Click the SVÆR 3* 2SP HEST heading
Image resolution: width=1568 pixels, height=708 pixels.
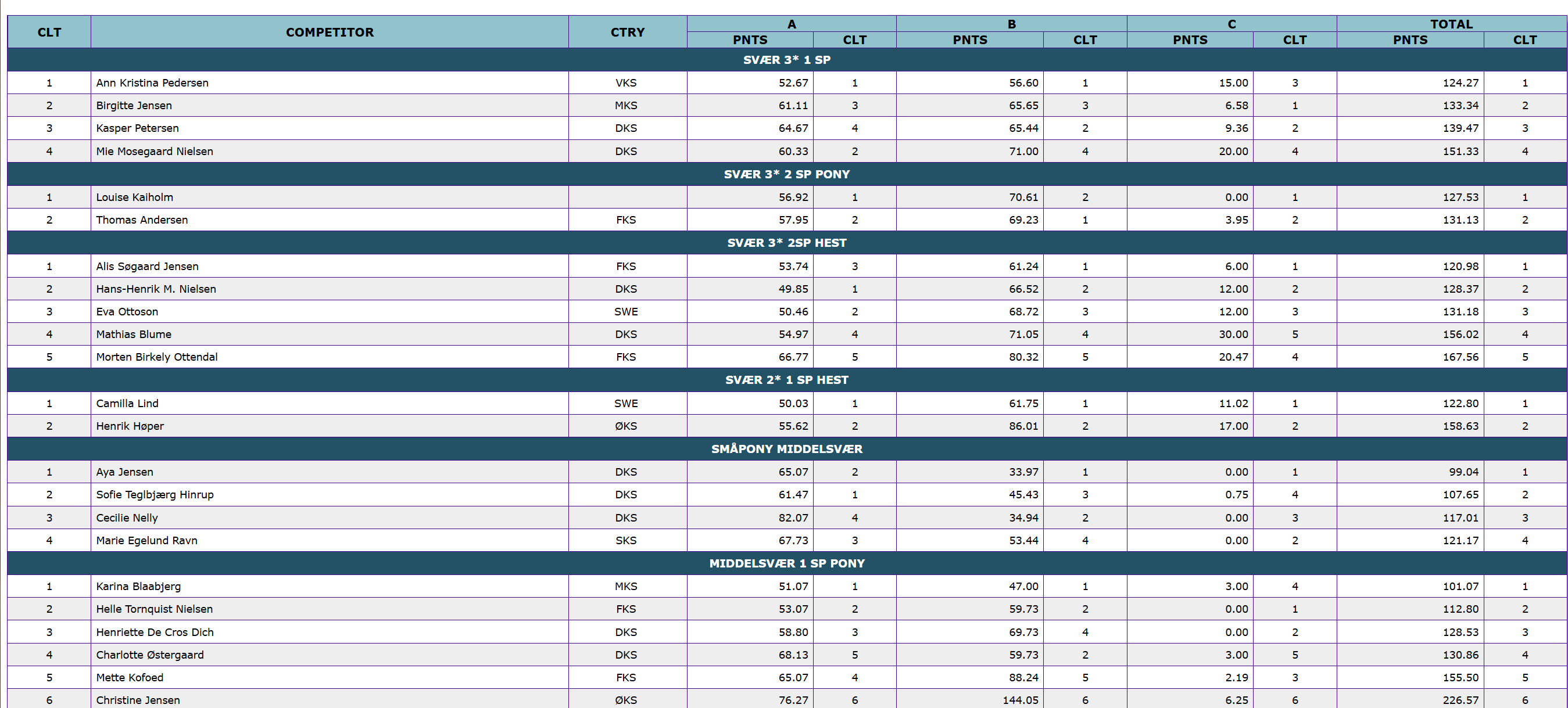tap(786, 243)
